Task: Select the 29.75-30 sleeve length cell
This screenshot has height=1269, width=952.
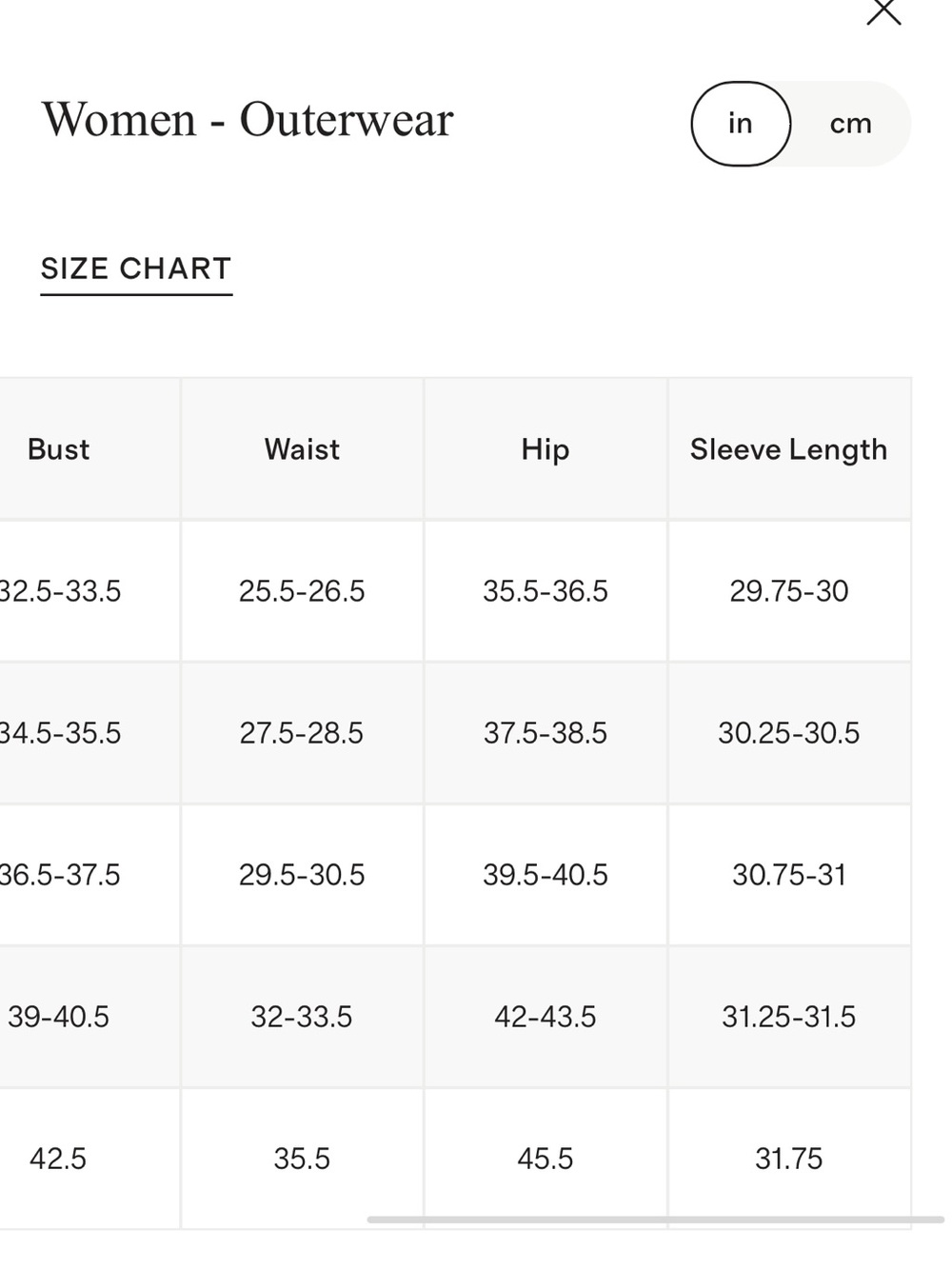Action: point(789,591)
